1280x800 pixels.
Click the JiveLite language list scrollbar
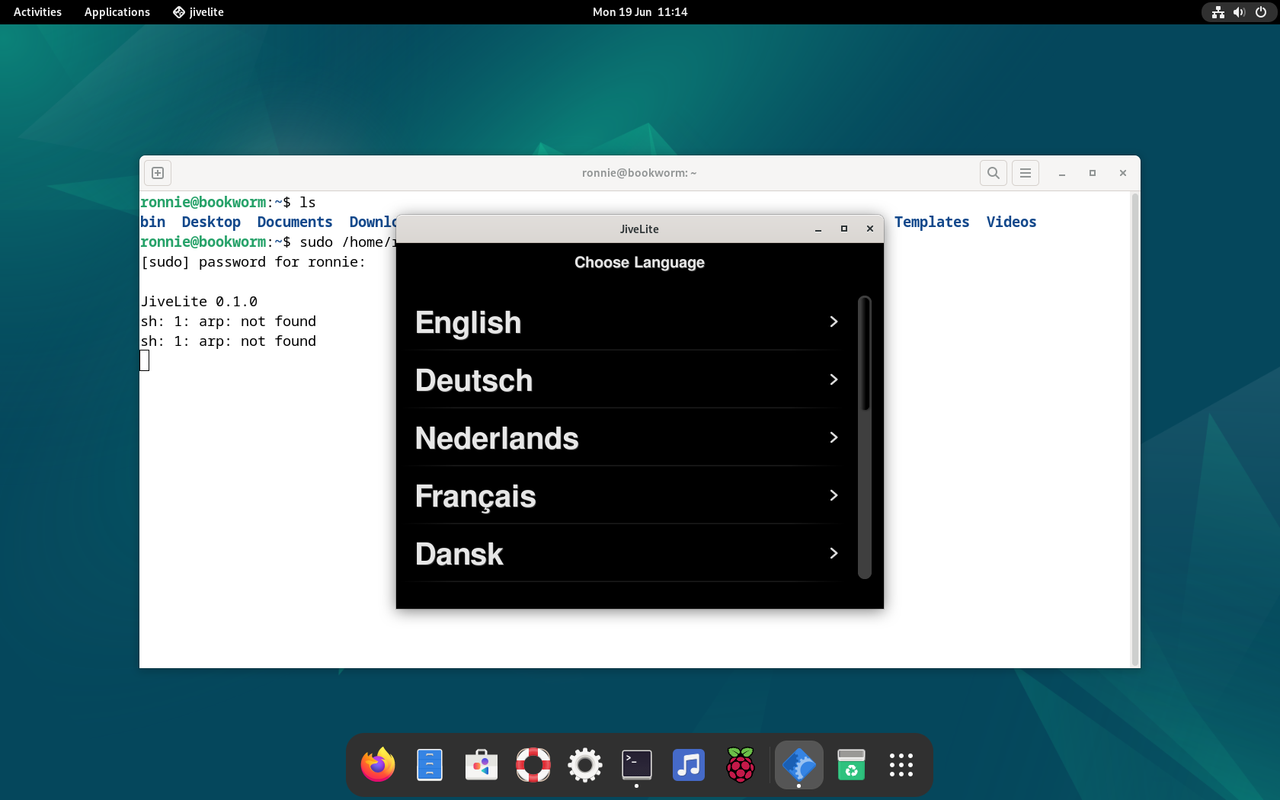865,437
